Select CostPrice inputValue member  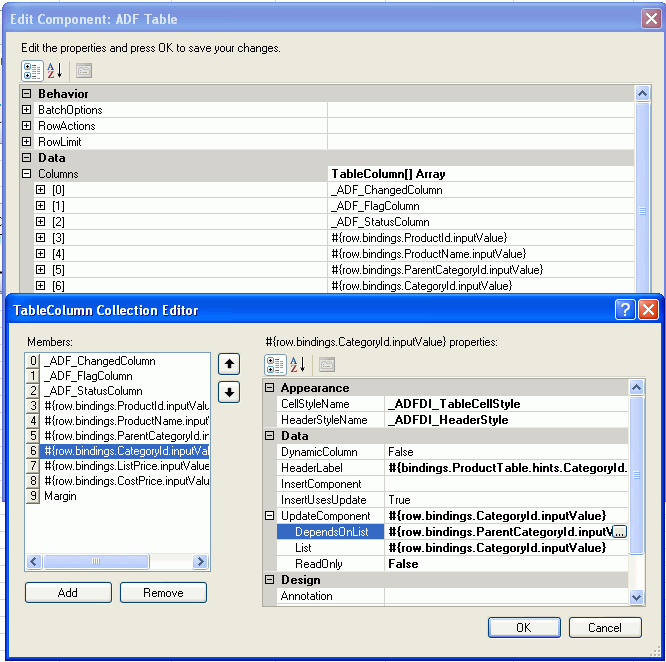(x=117, y=481)
